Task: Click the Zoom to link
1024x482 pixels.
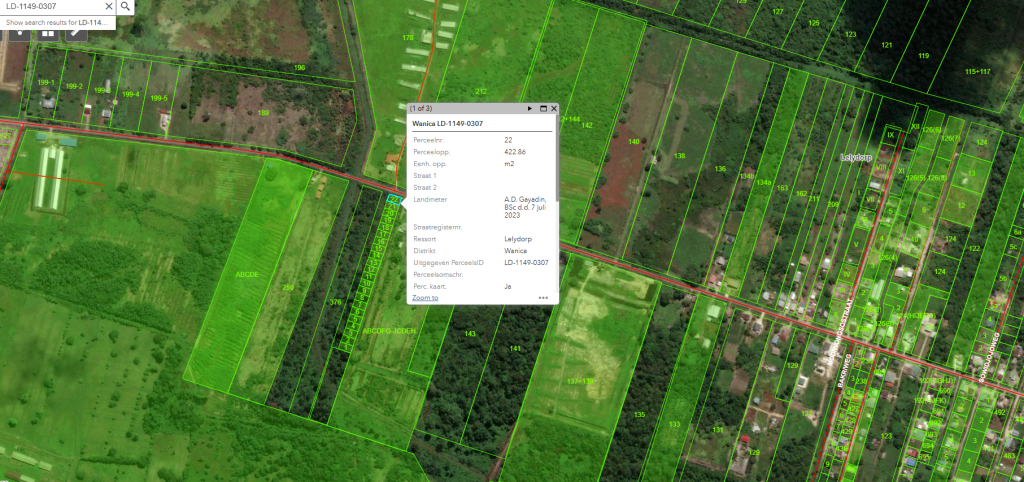Action: click(425, 298)
